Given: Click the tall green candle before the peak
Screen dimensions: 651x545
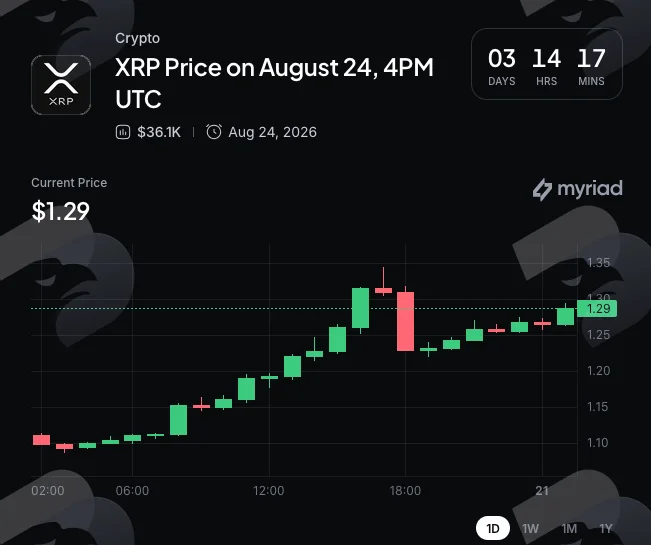Looking at the screenshot, I should tap(360, 308).
